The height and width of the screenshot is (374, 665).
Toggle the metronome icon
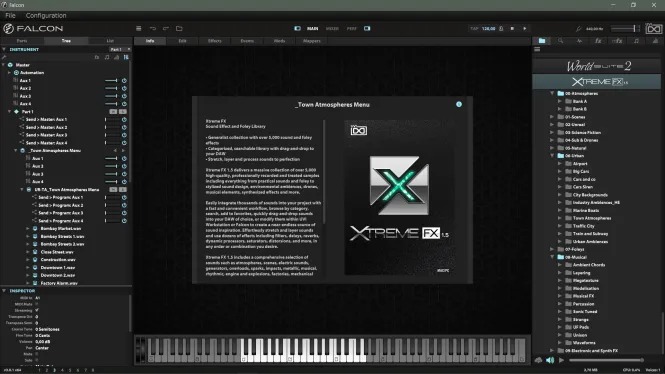coord(501,28)
